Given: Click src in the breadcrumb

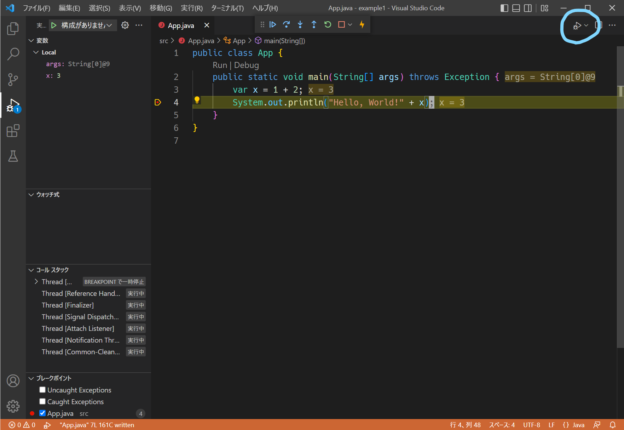Looking at the screenshot, I should click(164, 41).
